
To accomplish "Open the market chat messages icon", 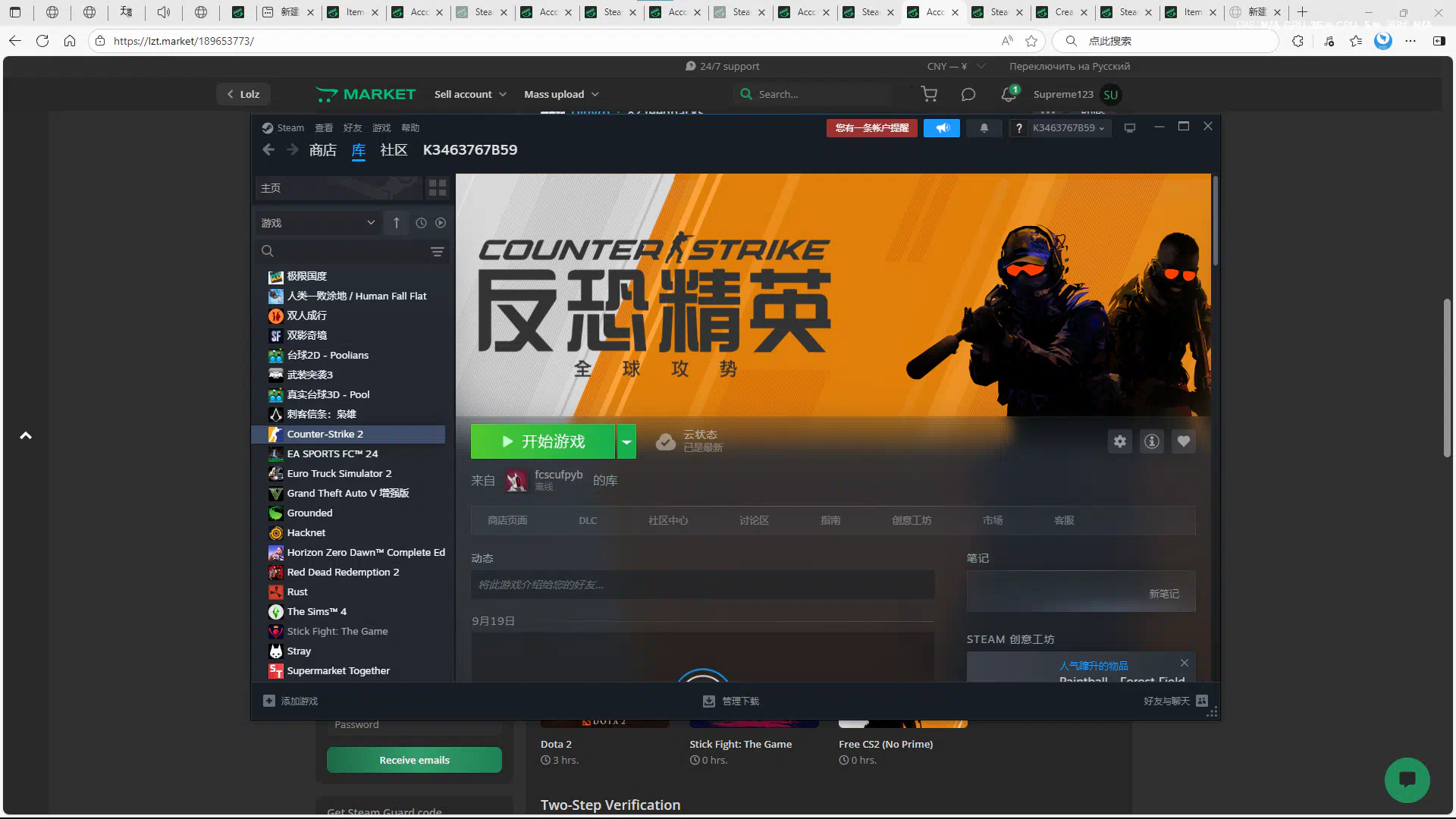I will coord(968,95).
